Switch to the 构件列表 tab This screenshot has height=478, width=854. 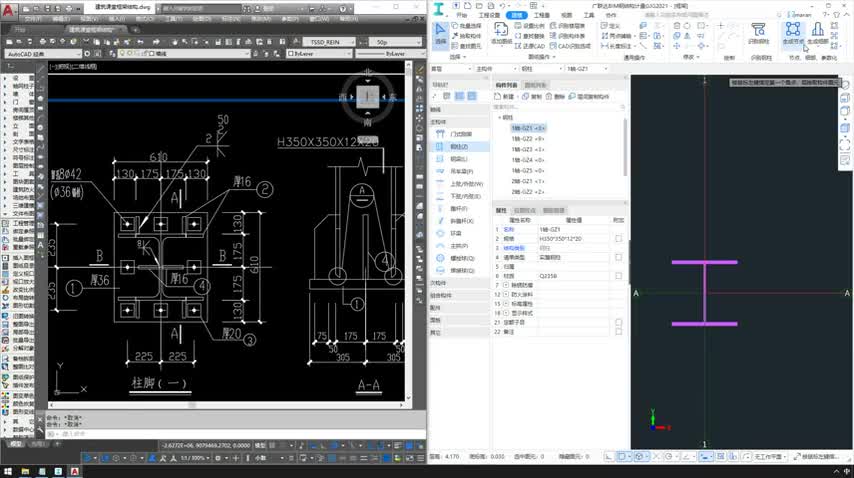[507, 85]
